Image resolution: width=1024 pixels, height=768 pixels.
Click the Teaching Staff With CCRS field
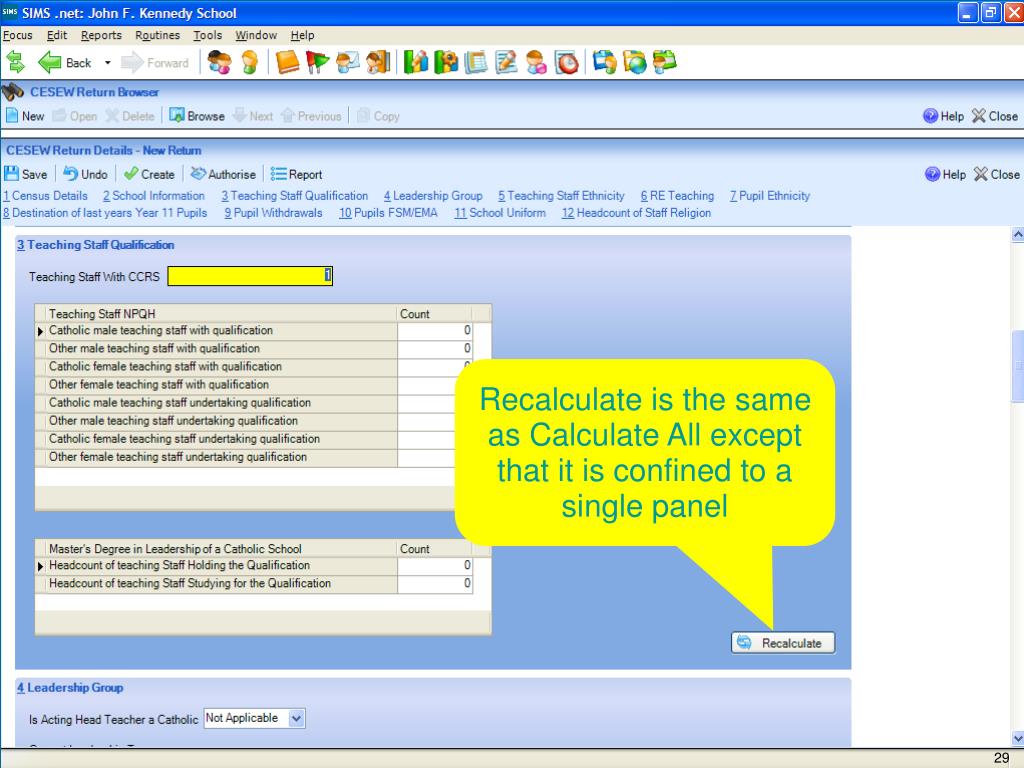tap(250, 276)
